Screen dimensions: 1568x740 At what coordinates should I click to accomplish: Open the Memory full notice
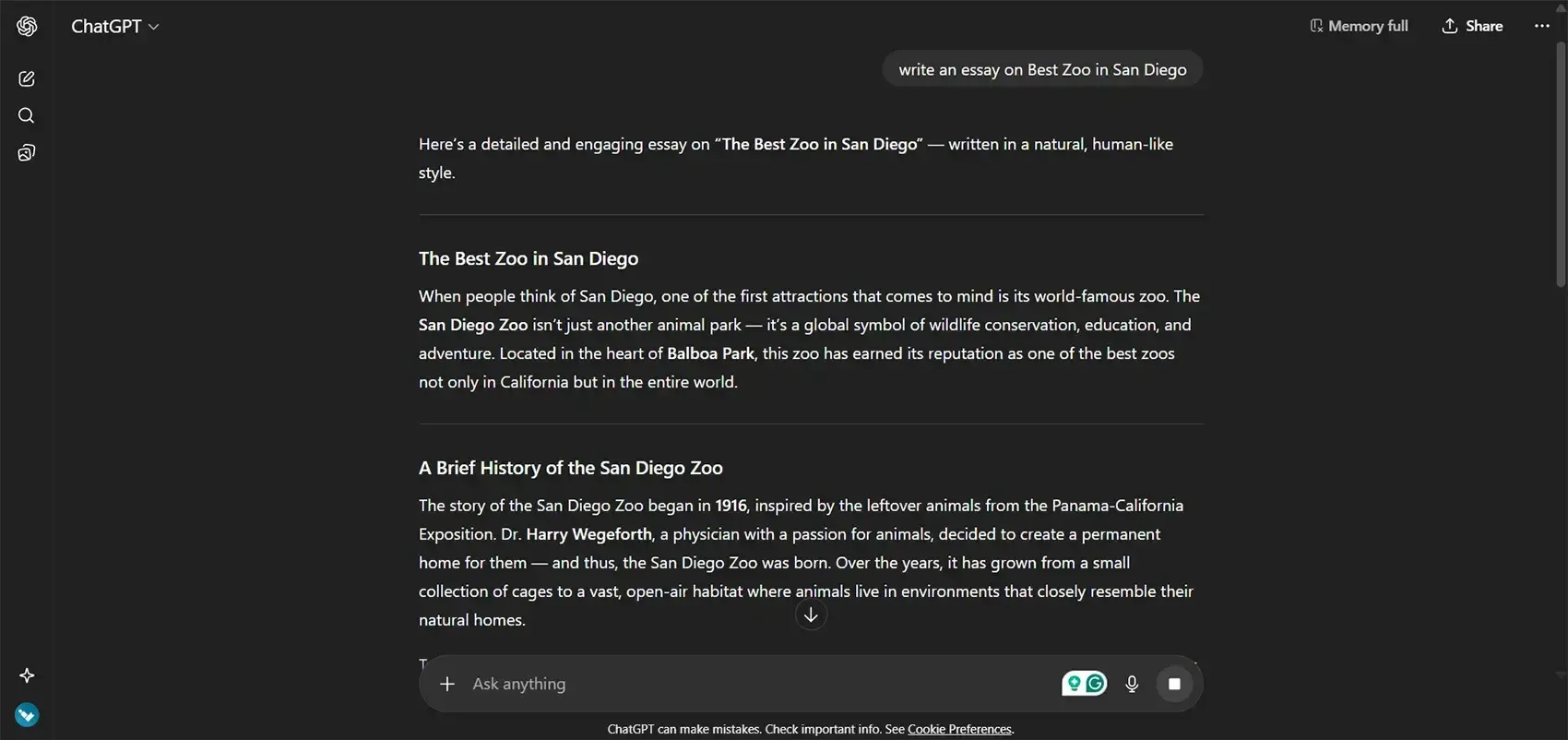click(1358, 26)
